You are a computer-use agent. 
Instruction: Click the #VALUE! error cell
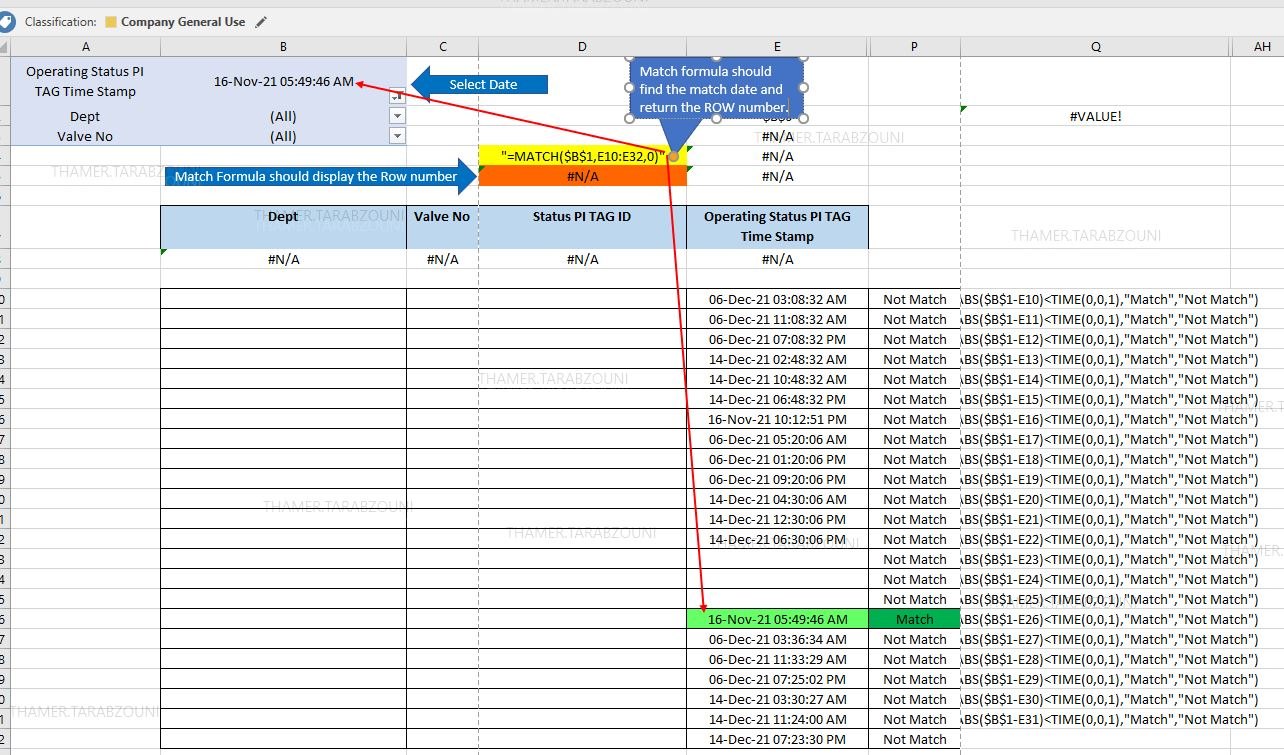[1096, 116]
